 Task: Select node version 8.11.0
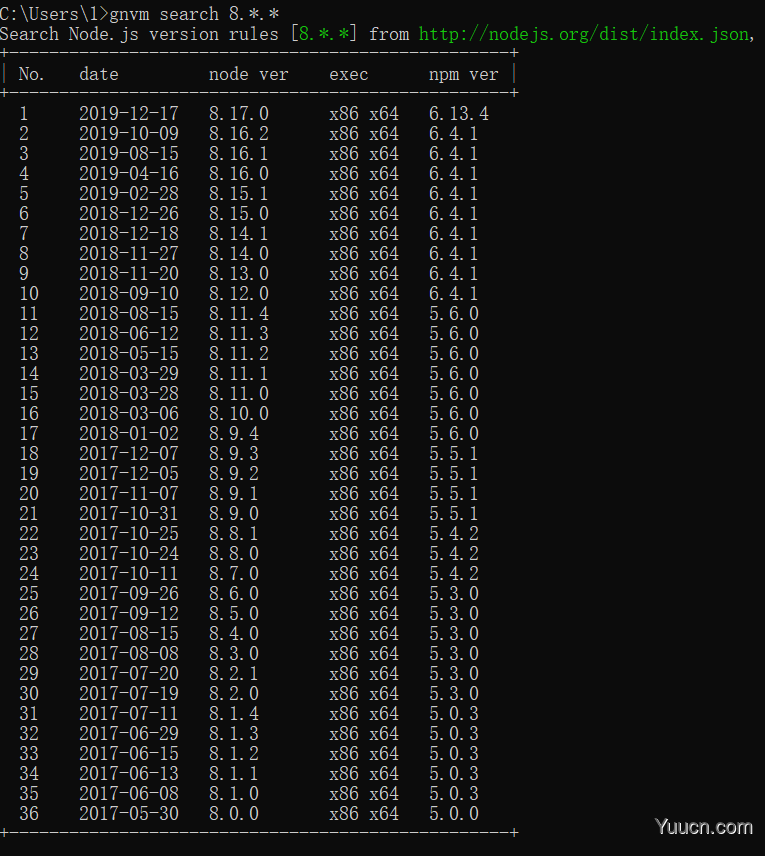click(x=239, y=394)
